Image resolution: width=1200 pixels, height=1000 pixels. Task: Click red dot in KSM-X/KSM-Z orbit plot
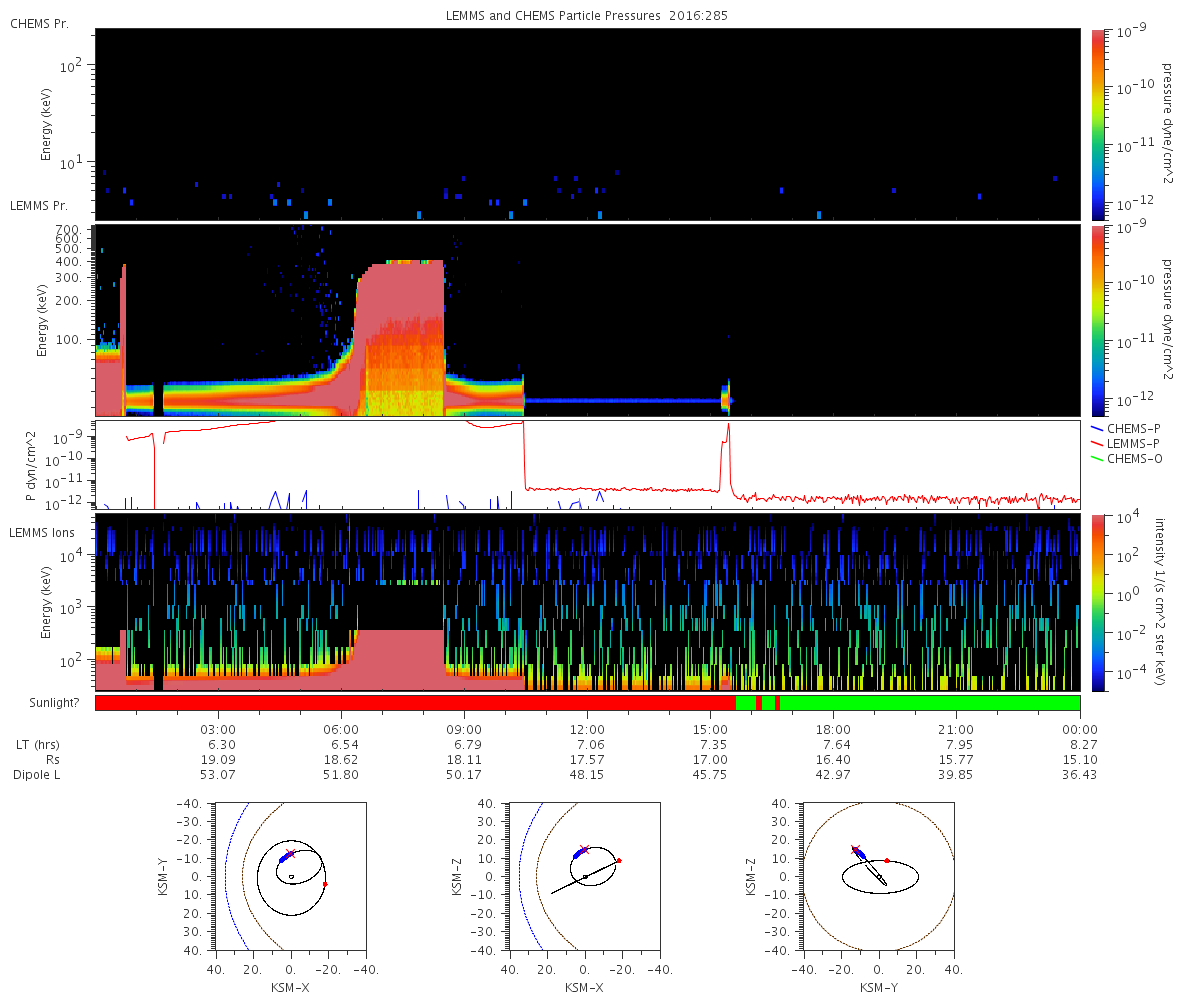click(x=619, y=860)
